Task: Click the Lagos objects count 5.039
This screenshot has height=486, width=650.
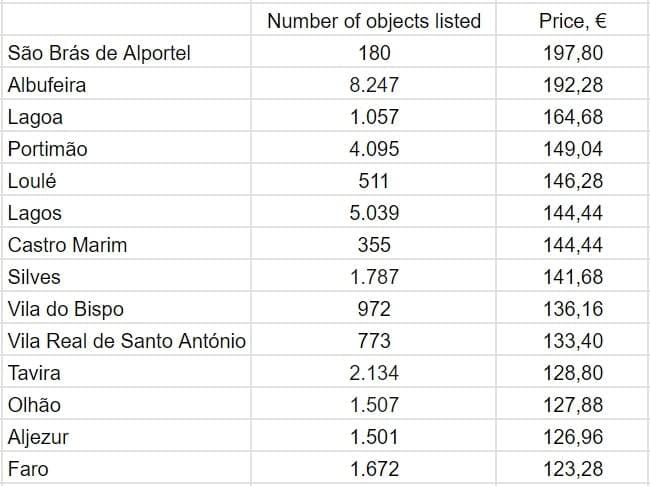Action: pyautogui.click(x=374, y=213)
